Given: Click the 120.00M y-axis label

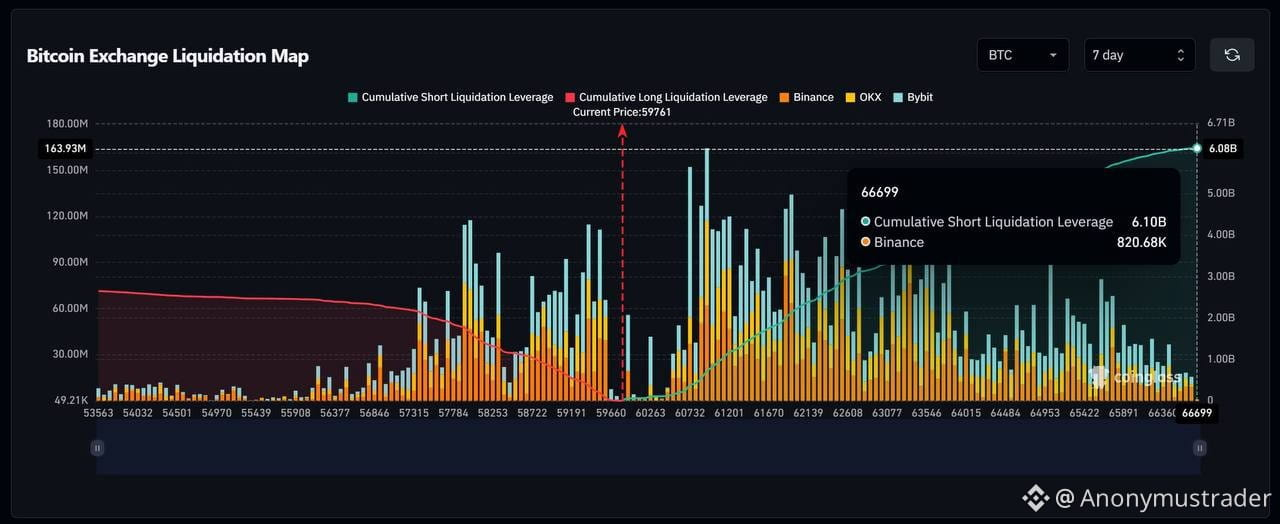Looking at the screenshot, I should 68,216.
